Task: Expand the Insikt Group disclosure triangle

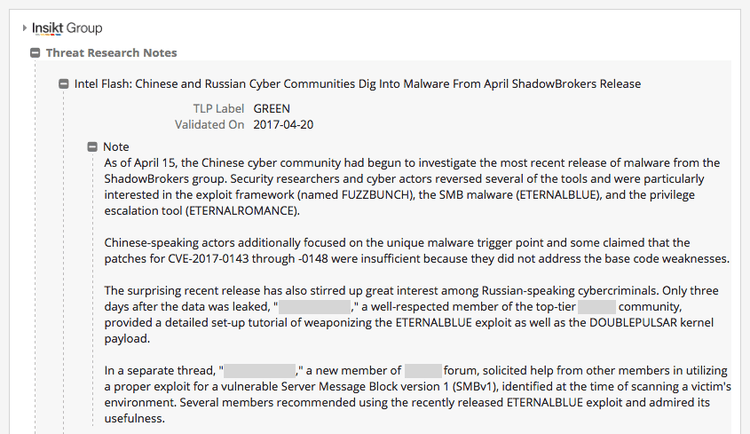Action: click(23, 28)
